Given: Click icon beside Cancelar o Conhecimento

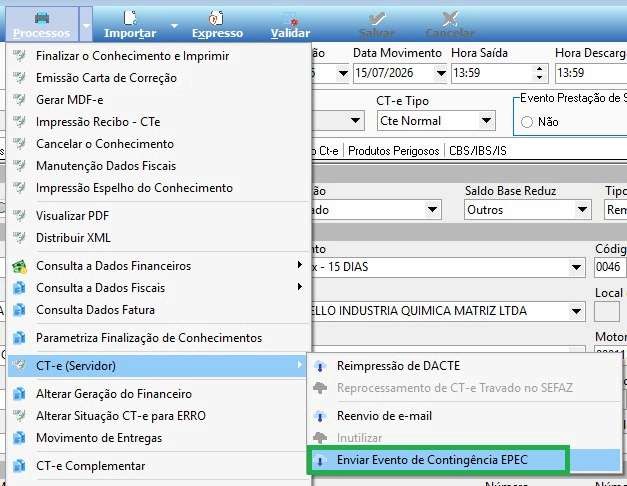Looking at the screenshot, I should pyautogui.click(x=19, y=143).
